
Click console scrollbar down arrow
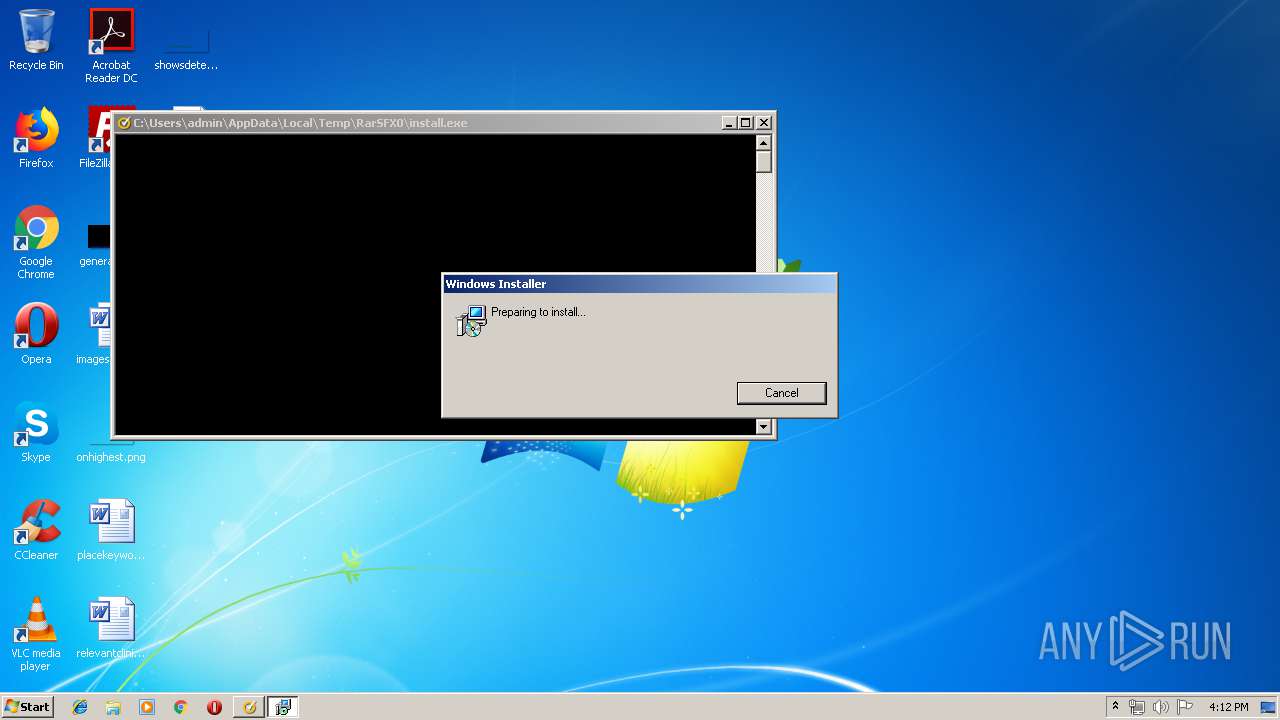pos(764,427)
